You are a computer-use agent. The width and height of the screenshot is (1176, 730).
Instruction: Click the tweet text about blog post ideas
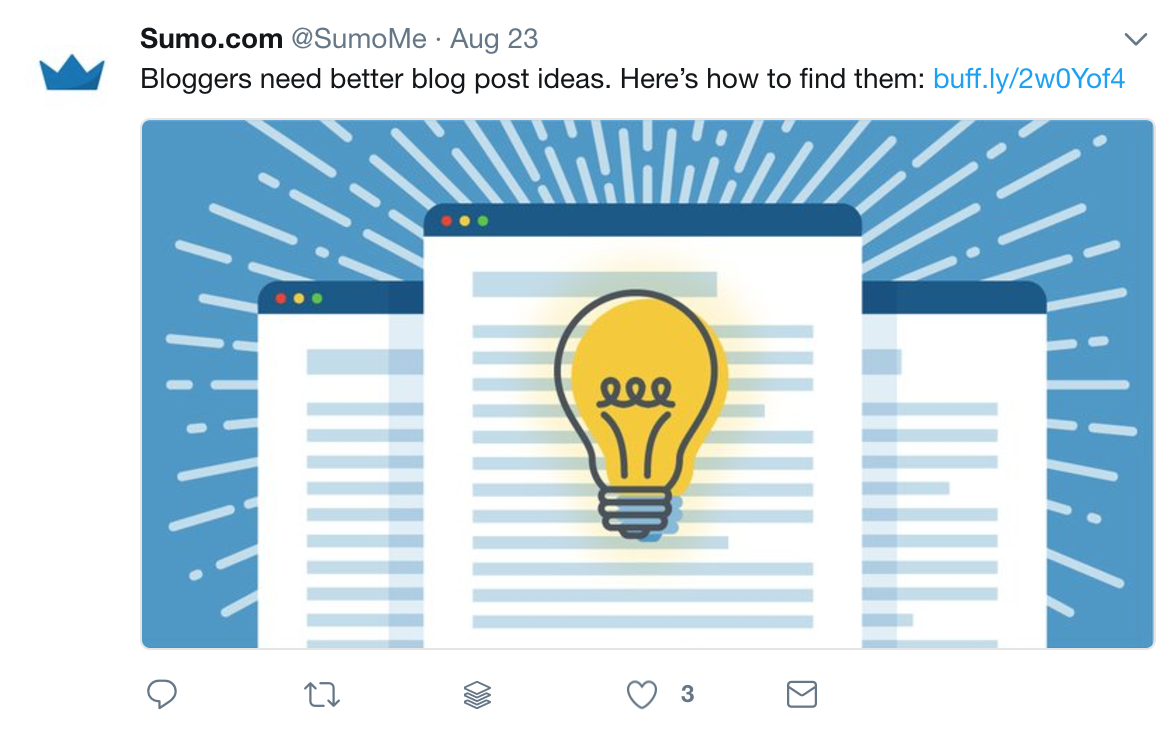(532, 79)
